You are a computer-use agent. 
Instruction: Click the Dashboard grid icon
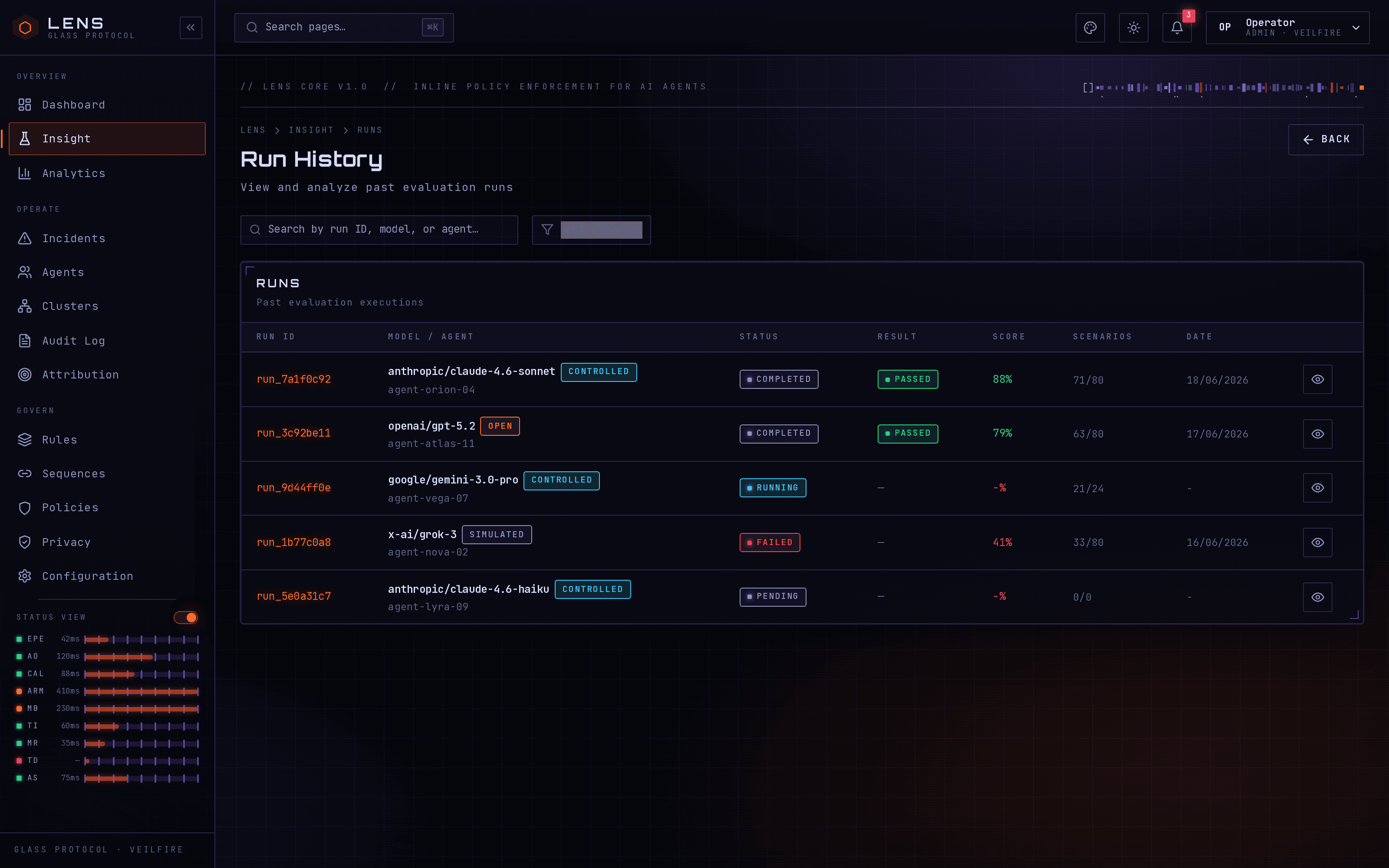click(x=25, y=105)
